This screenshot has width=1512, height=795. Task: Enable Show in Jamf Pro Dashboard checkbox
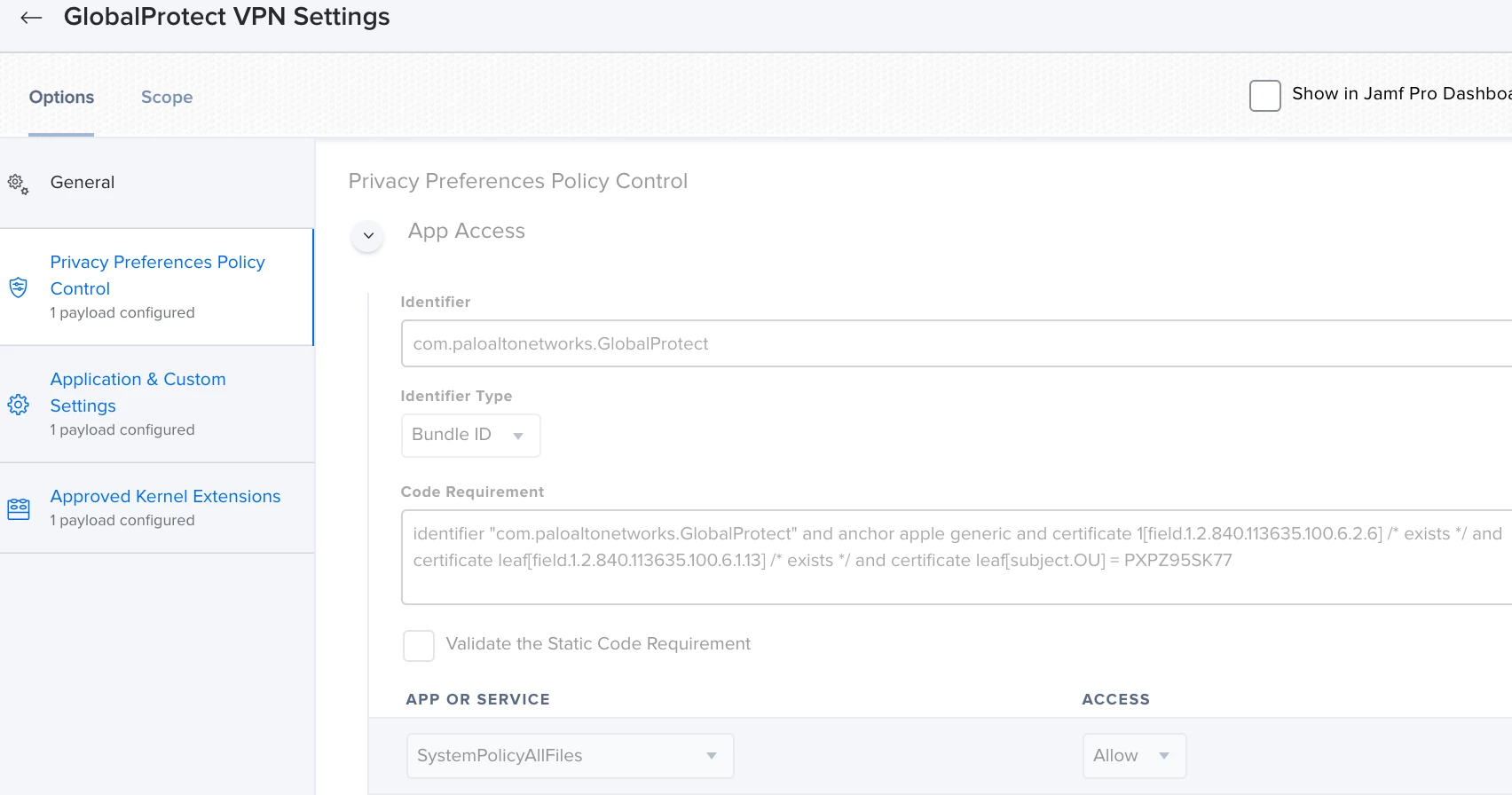[x=1264, y=95]
